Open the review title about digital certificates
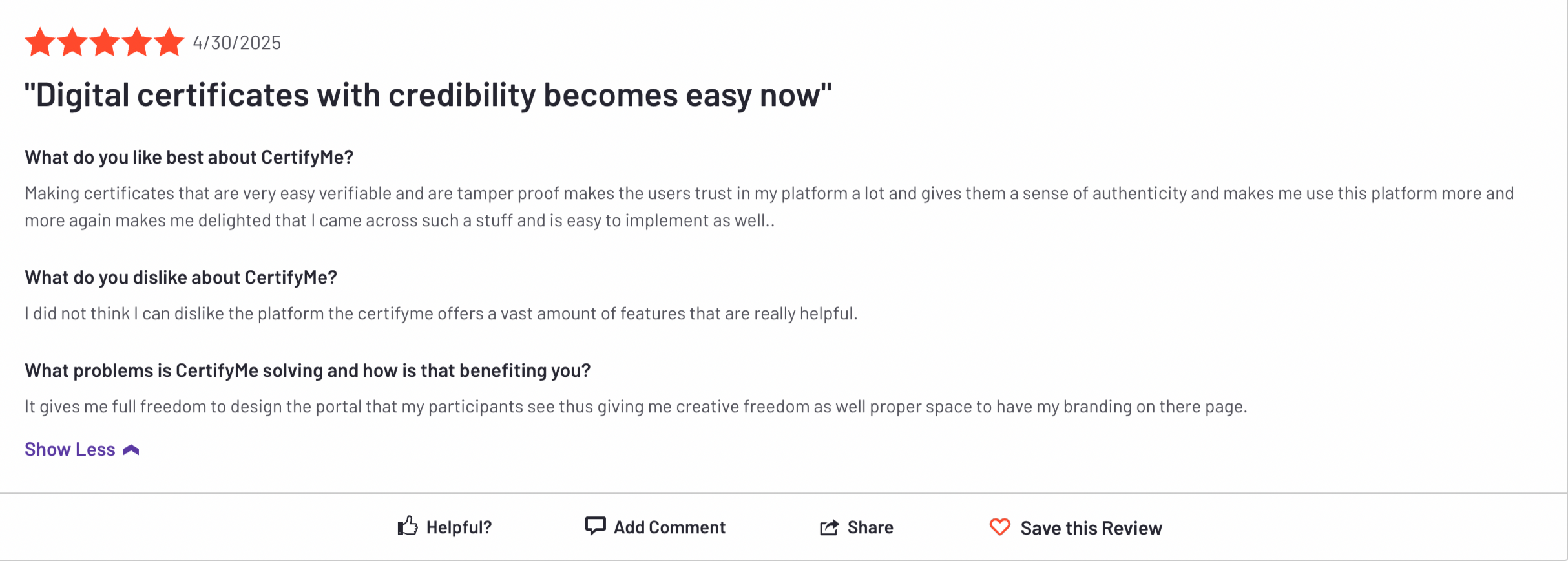The image size is (1568, 561). click(x=428, y=95)
